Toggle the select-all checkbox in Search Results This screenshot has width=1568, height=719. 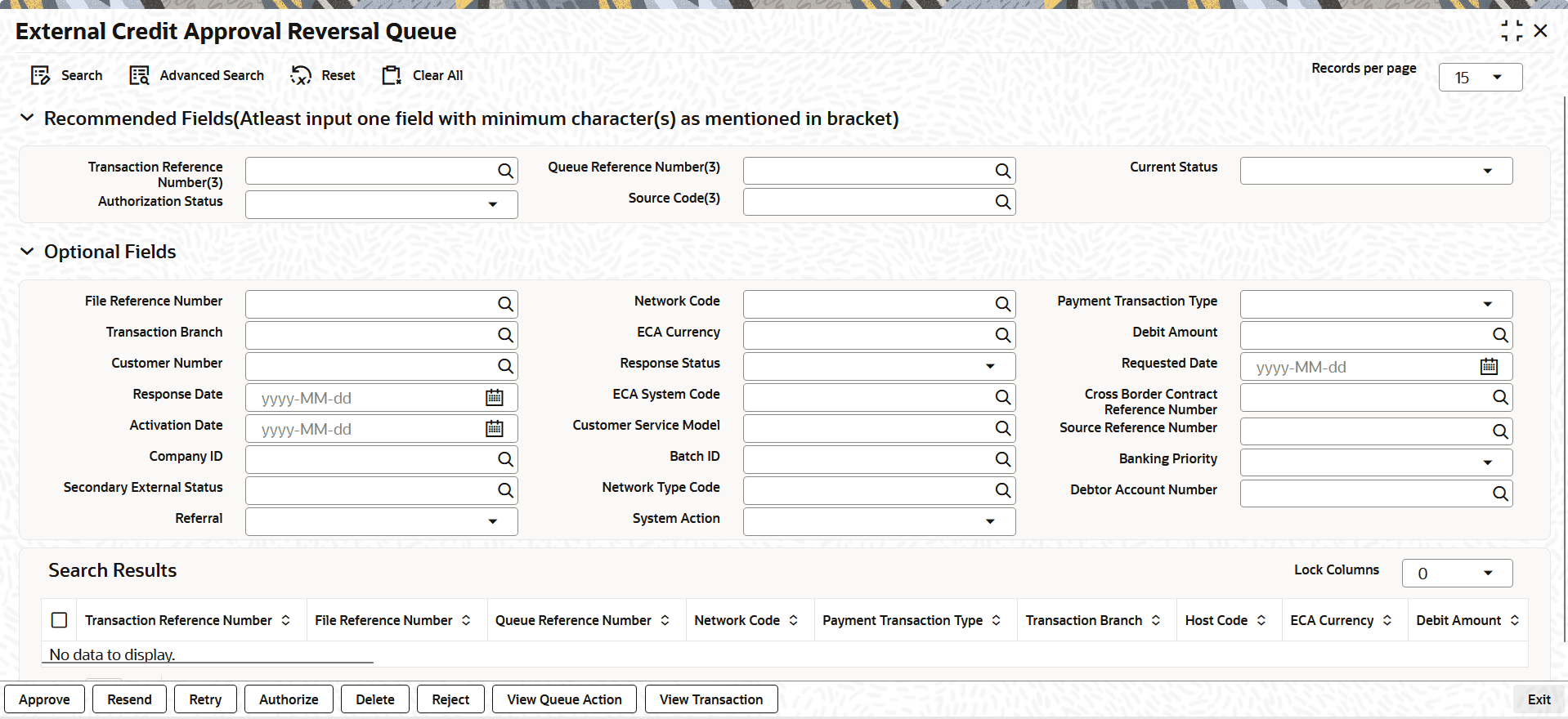(60, 620)
